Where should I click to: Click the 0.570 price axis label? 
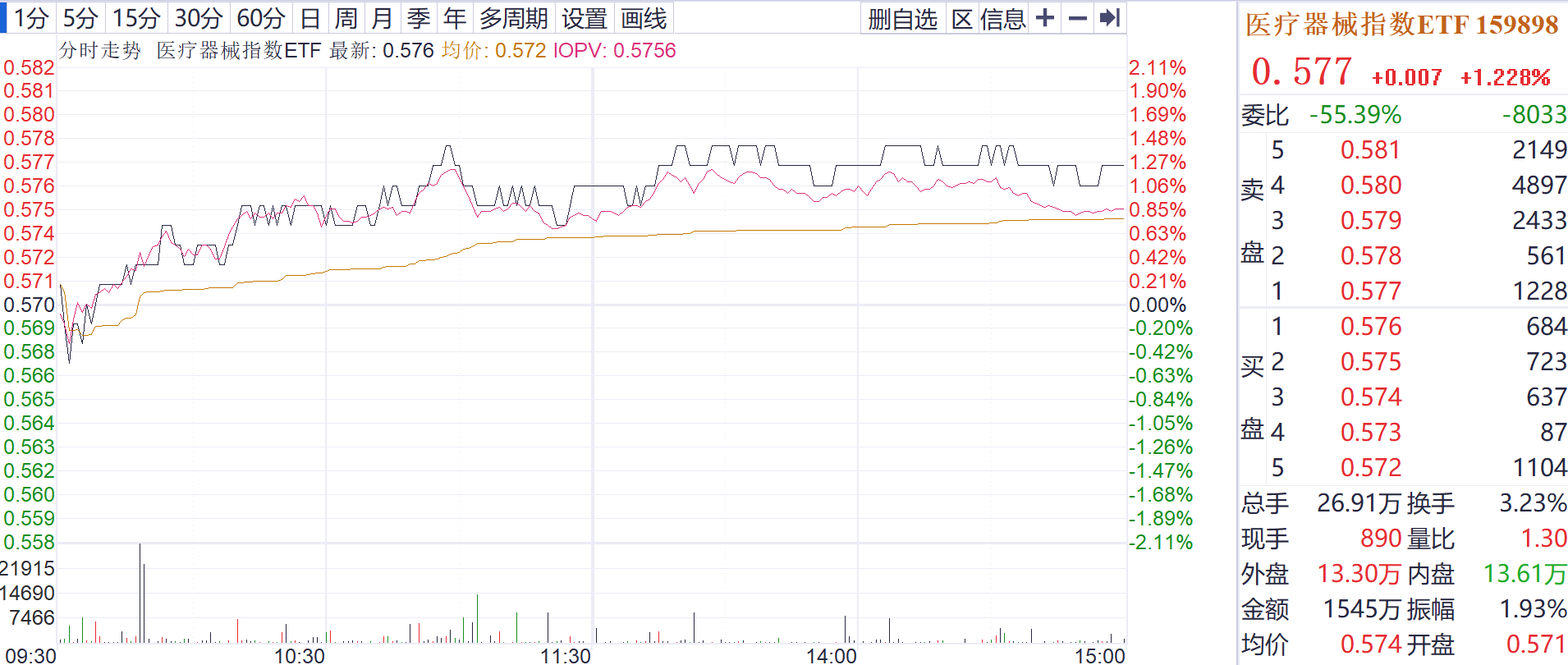[29, 305]
